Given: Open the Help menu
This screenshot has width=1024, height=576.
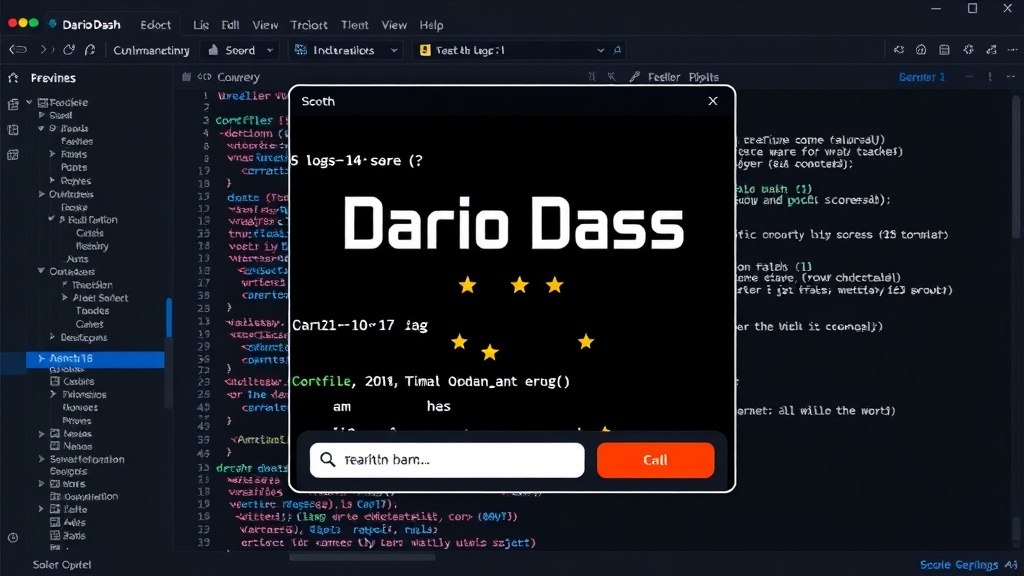Looking at the screenshot, I should click(x=431, y=25).
